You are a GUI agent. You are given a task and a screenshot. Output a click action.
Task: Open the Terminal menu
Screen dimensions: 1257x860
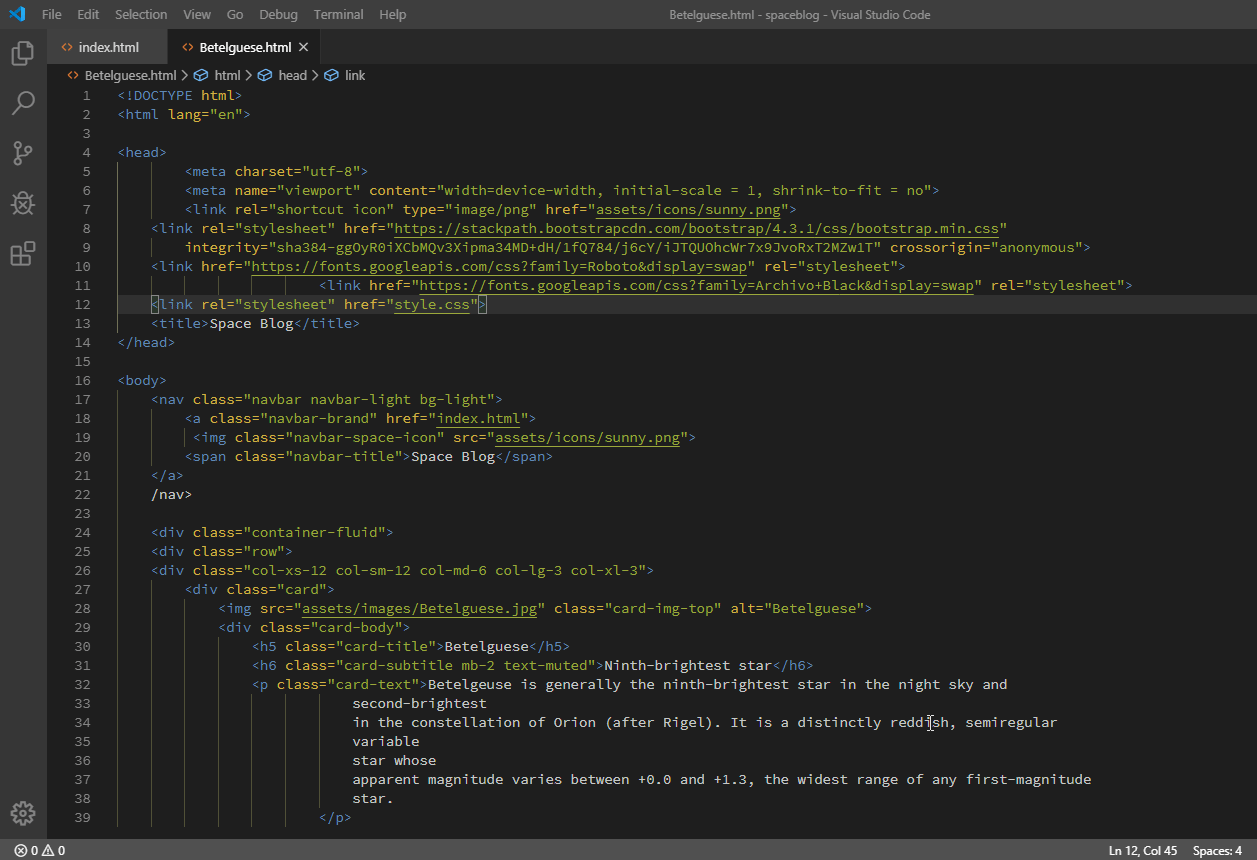pyautogui.click(x=338, y=14)
